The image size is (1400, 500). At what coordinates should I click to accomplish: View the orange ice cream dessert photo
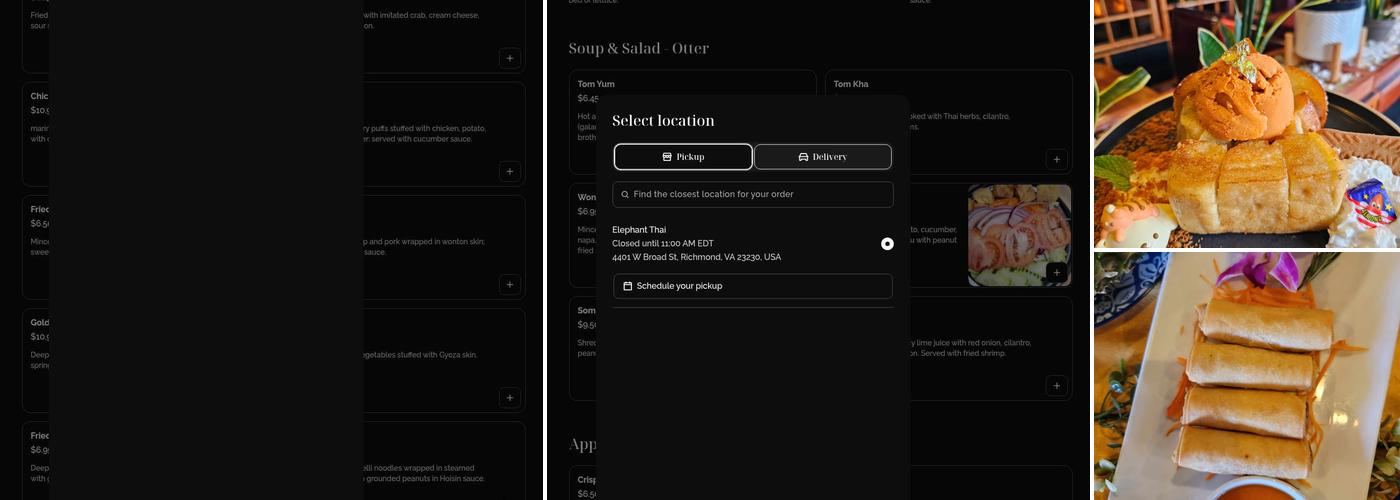[x=1245, y=124]
